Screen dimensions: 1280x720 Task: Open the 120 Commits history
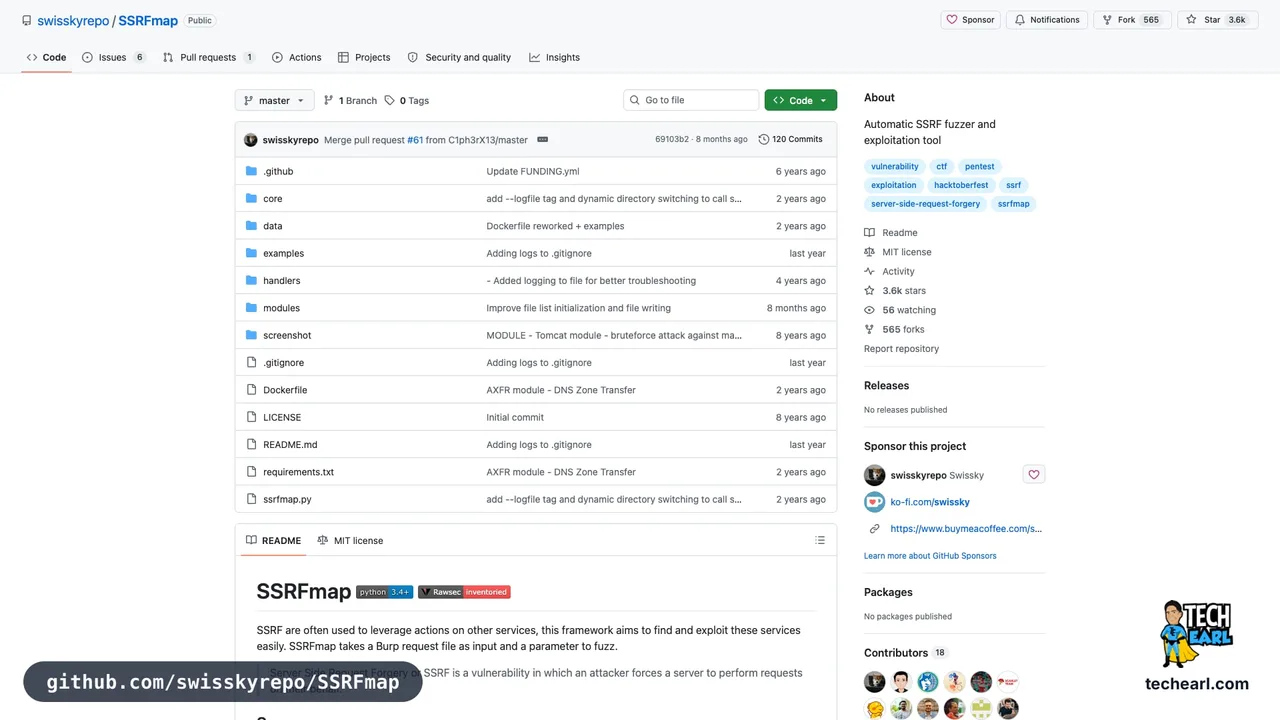[790, 139]
